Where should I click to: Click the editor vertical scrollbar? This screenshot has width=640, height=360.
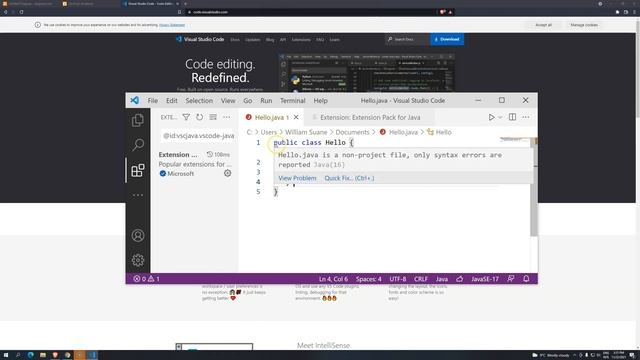coord(533,187)
